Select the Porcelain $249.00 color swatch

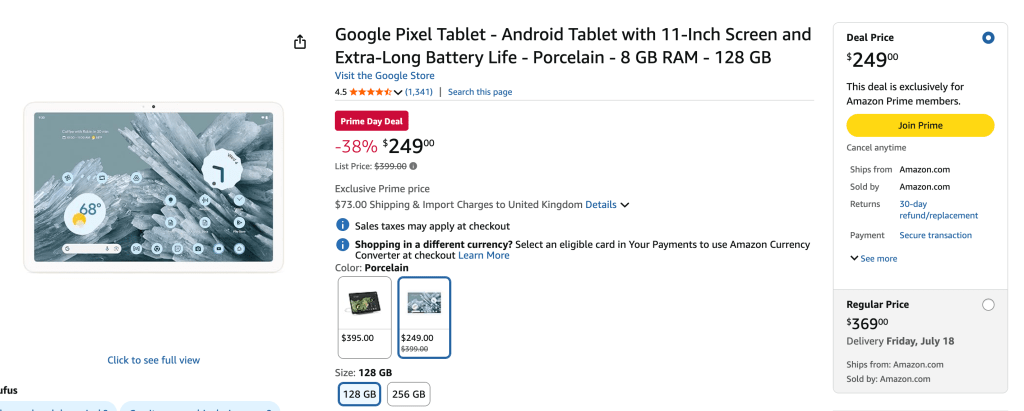click(424, 316)
